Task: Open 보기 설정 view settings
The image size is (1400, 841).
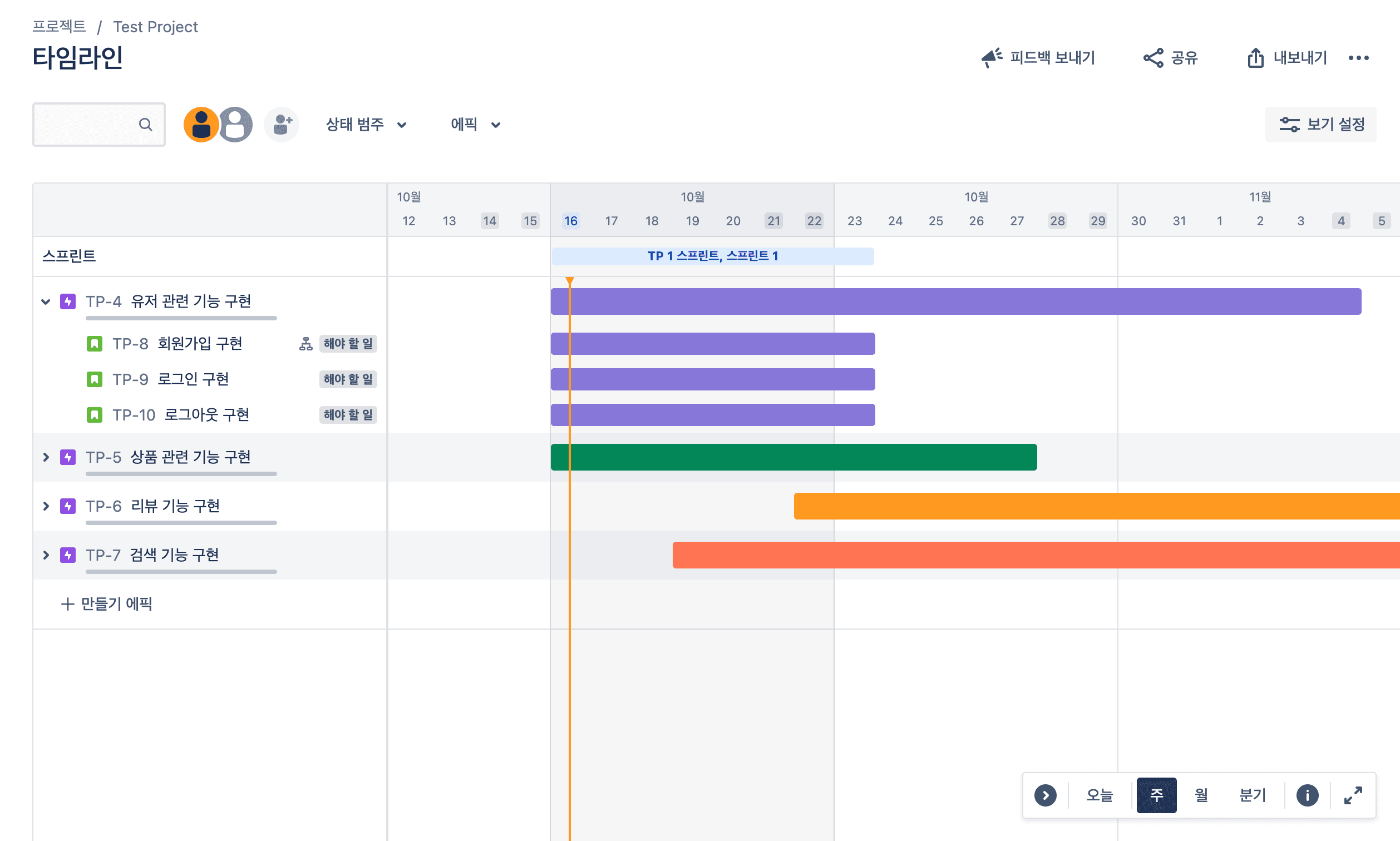Action: pyautogui.click(x=1320, y=124)
